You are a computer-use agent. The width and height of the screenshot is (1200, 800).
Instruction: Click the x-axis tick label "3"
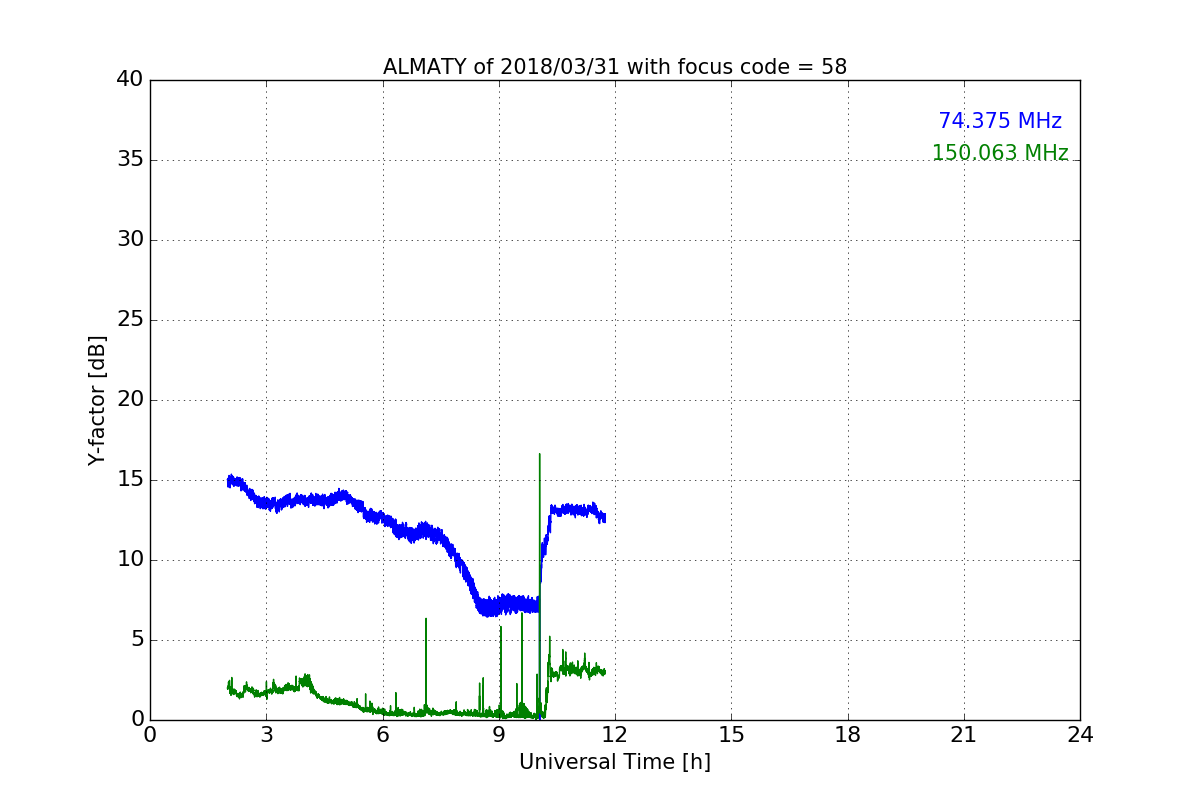pos(266,735)
